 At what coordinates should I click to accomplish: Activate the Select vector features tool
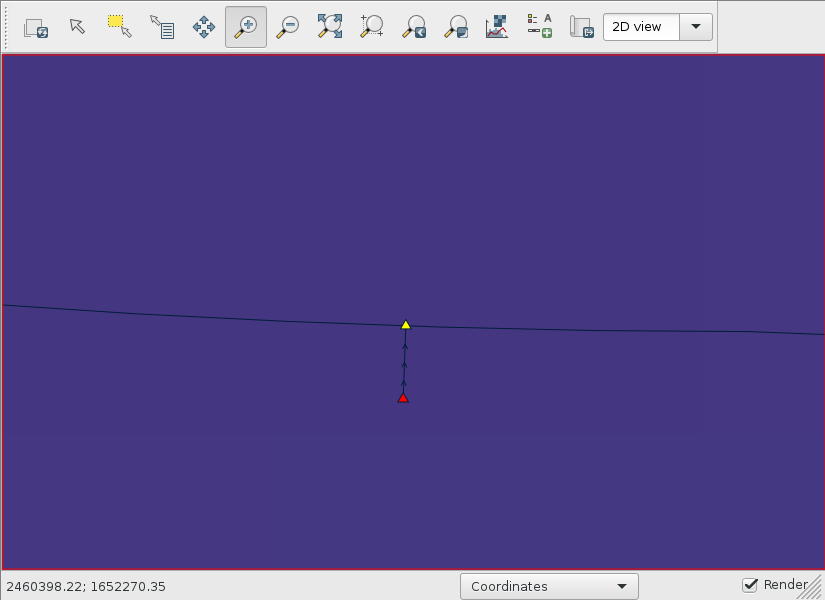(x=120, y=27)
